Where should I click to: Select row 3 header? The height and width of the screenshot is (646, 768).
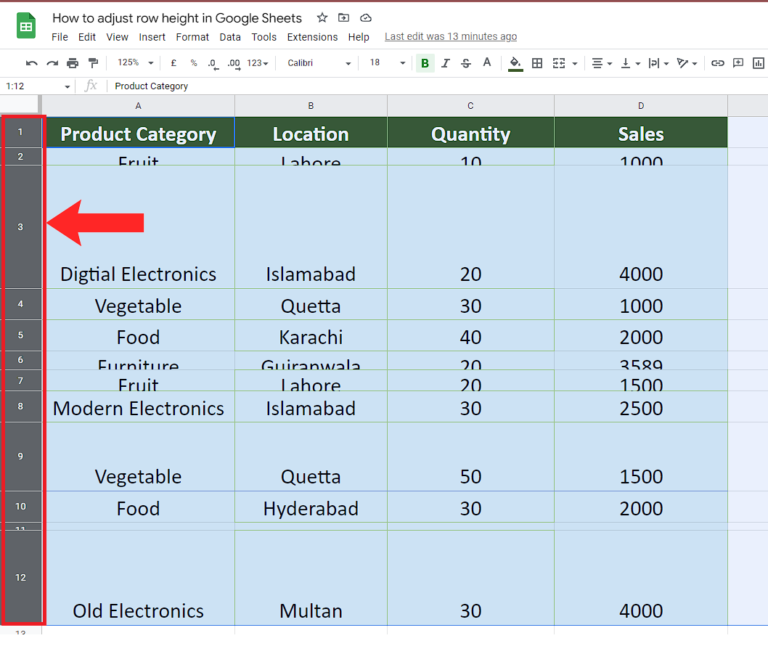tap(21, 227)
